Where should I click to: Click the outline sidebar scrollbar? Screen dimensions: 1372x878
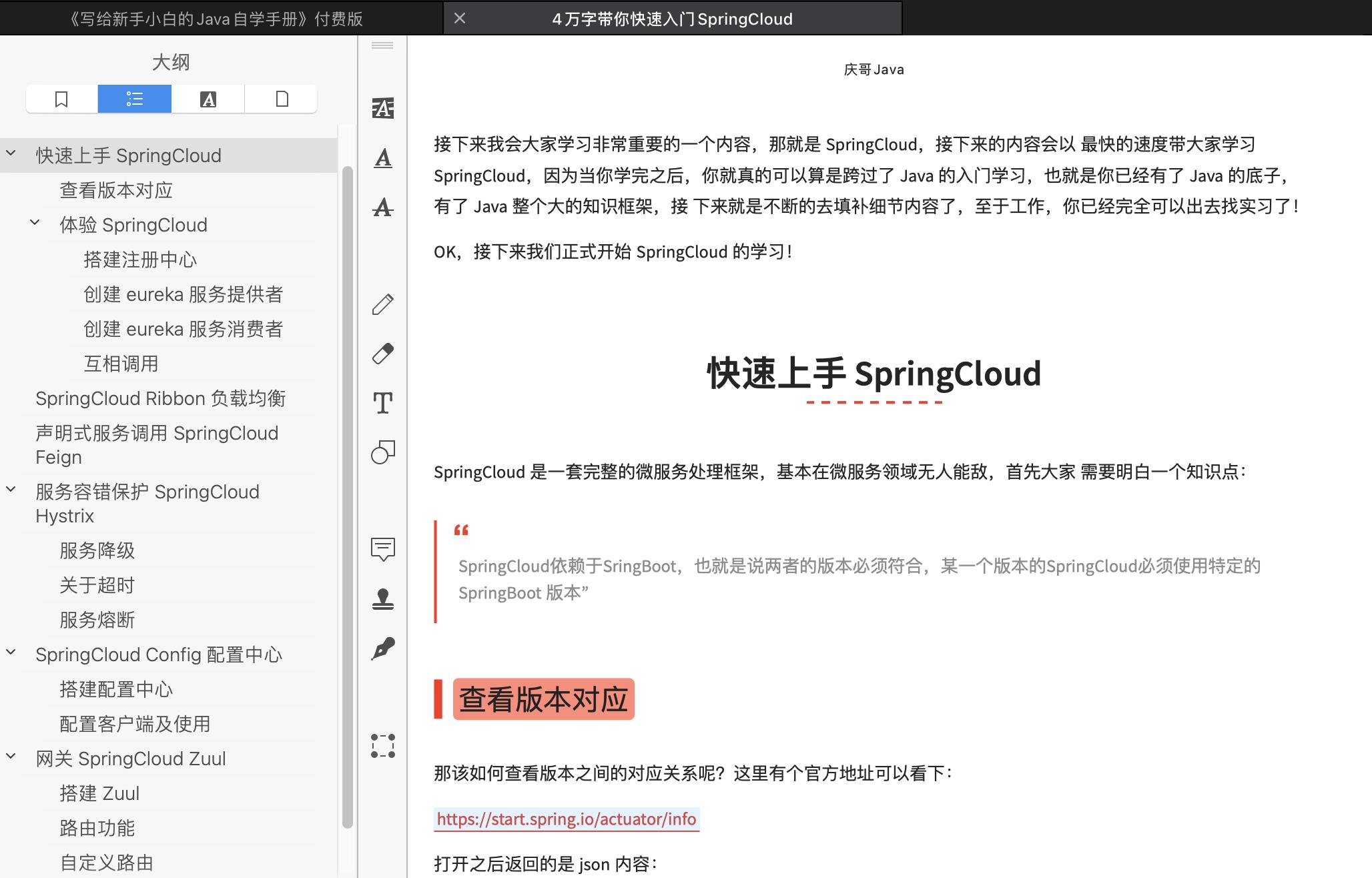[347, 497]
